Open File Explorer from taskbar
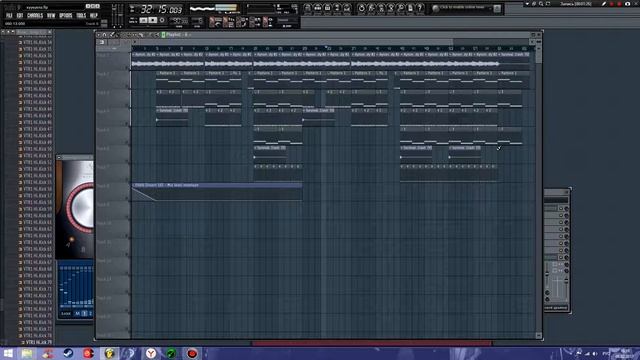This screenshot has height=360, width=640. tap(27, 353)
